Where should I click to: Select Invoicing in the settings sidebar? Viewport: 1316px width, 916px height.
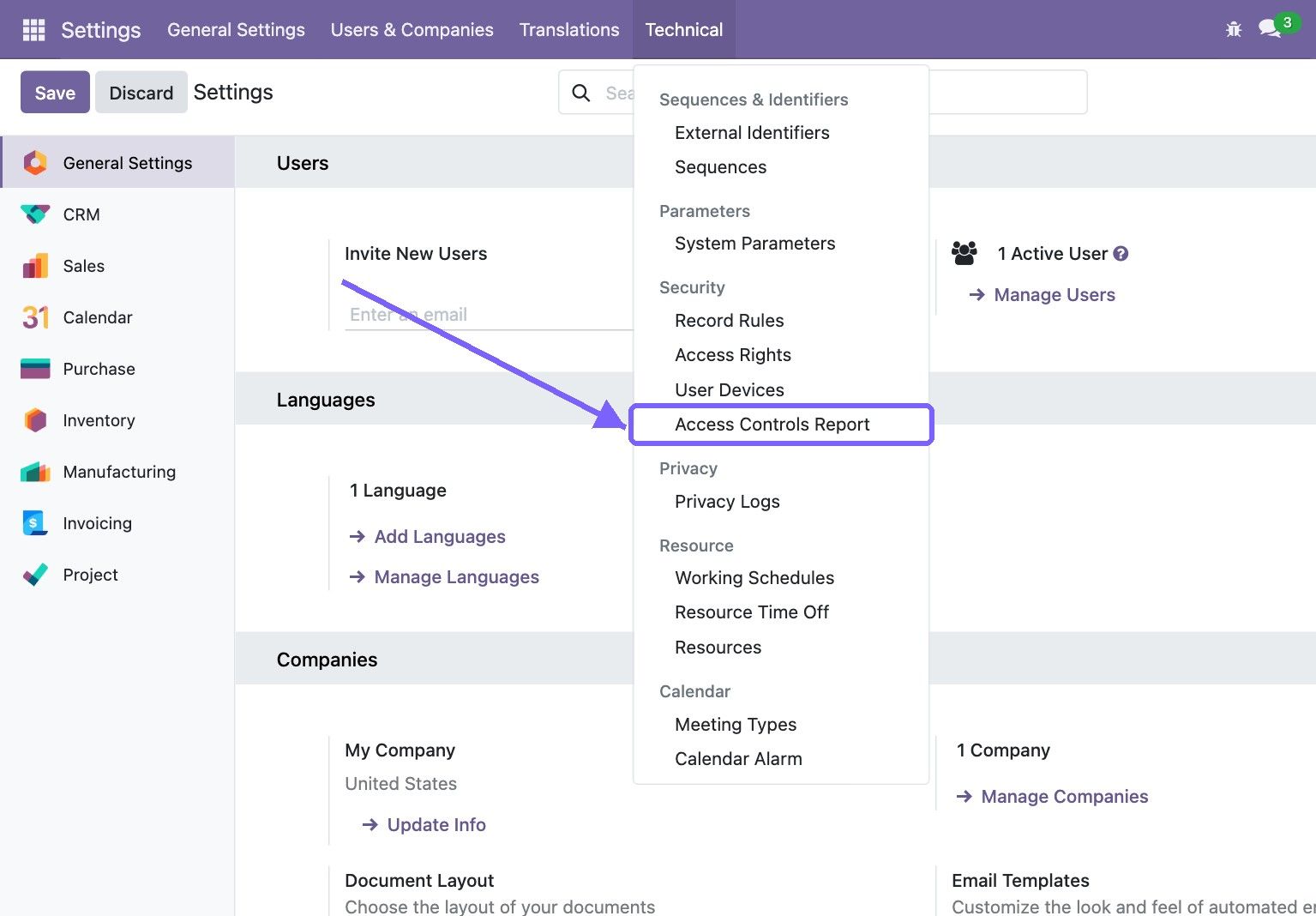click(117, 523)
